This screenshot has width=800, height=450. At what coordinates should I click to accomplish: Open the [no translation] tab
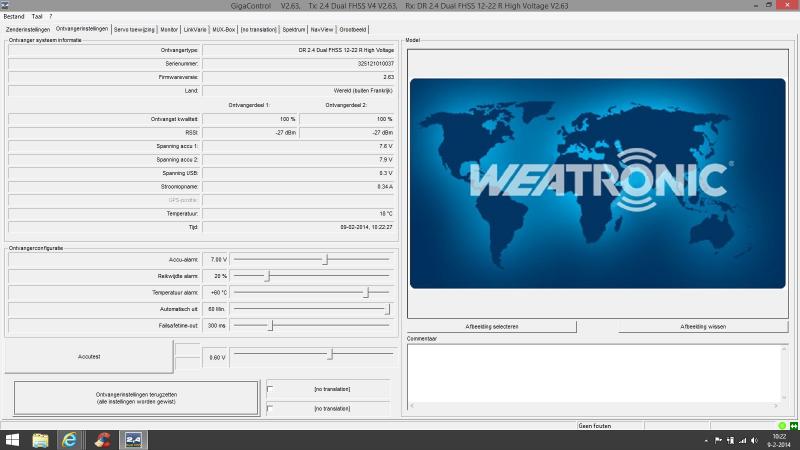coord(259,30)
